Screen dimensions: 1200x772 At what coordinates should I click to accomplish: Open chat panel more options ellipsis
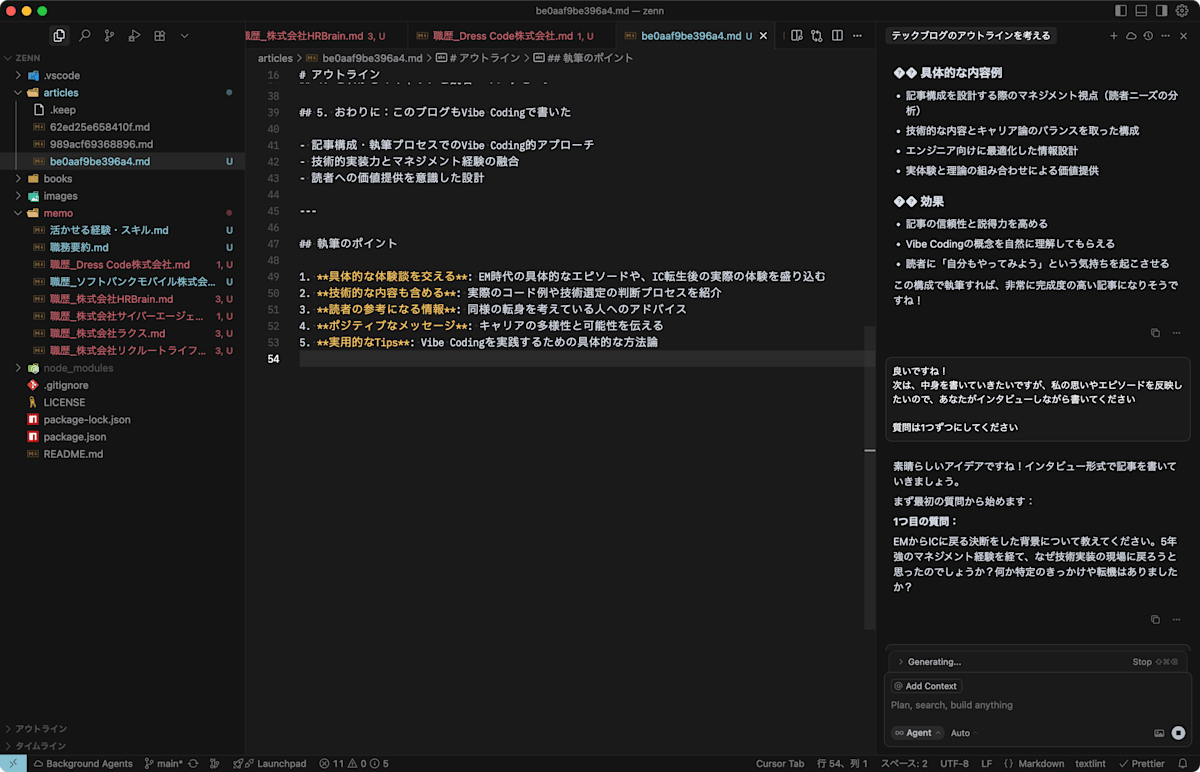point(1165,36)
